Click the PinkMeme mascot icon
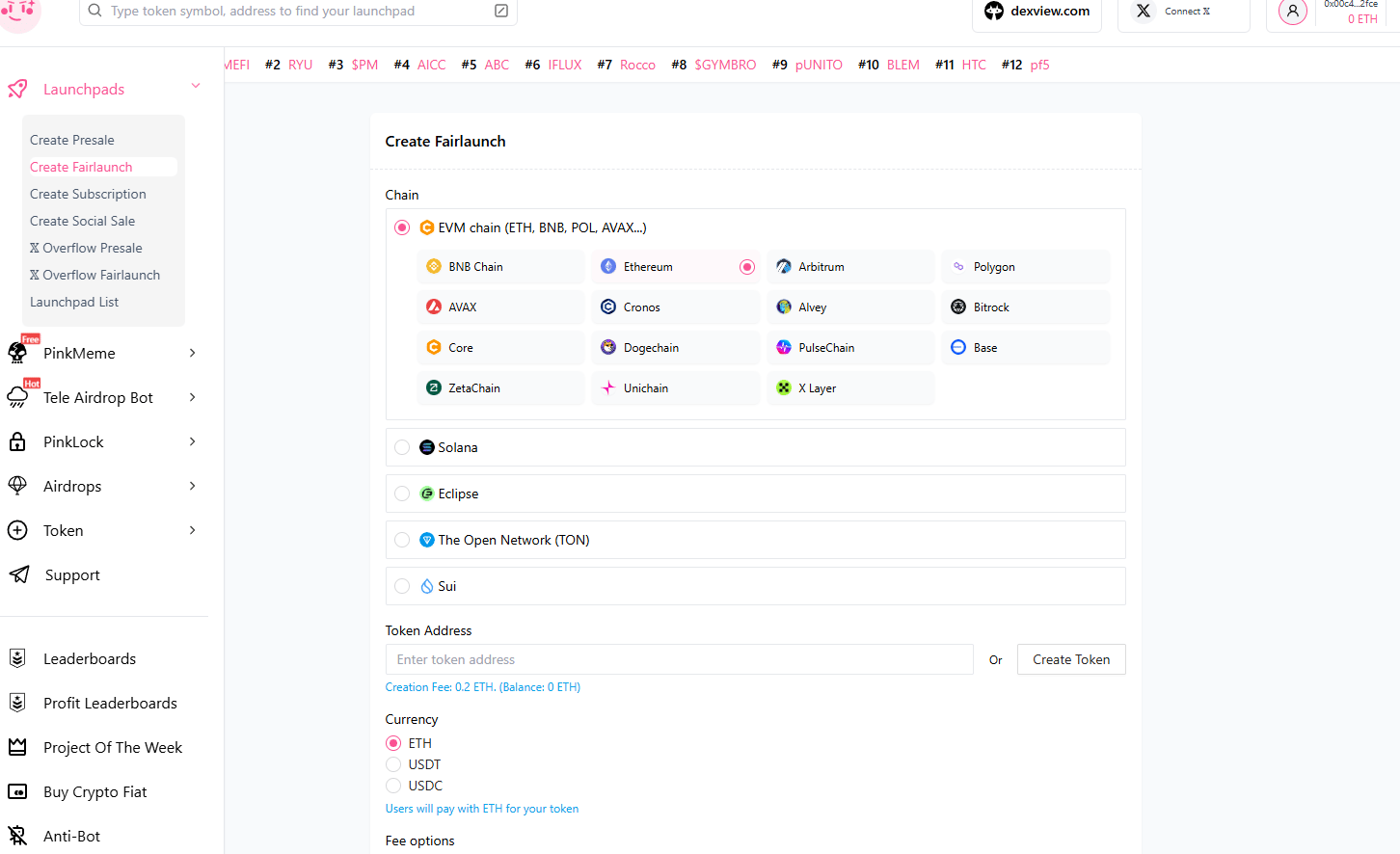Viewport: 1400px width, 854px height. point(17,353)
